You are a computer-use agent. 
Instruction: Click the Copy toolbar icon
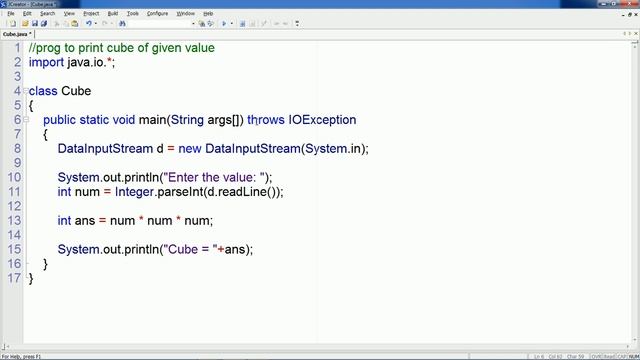66,24
